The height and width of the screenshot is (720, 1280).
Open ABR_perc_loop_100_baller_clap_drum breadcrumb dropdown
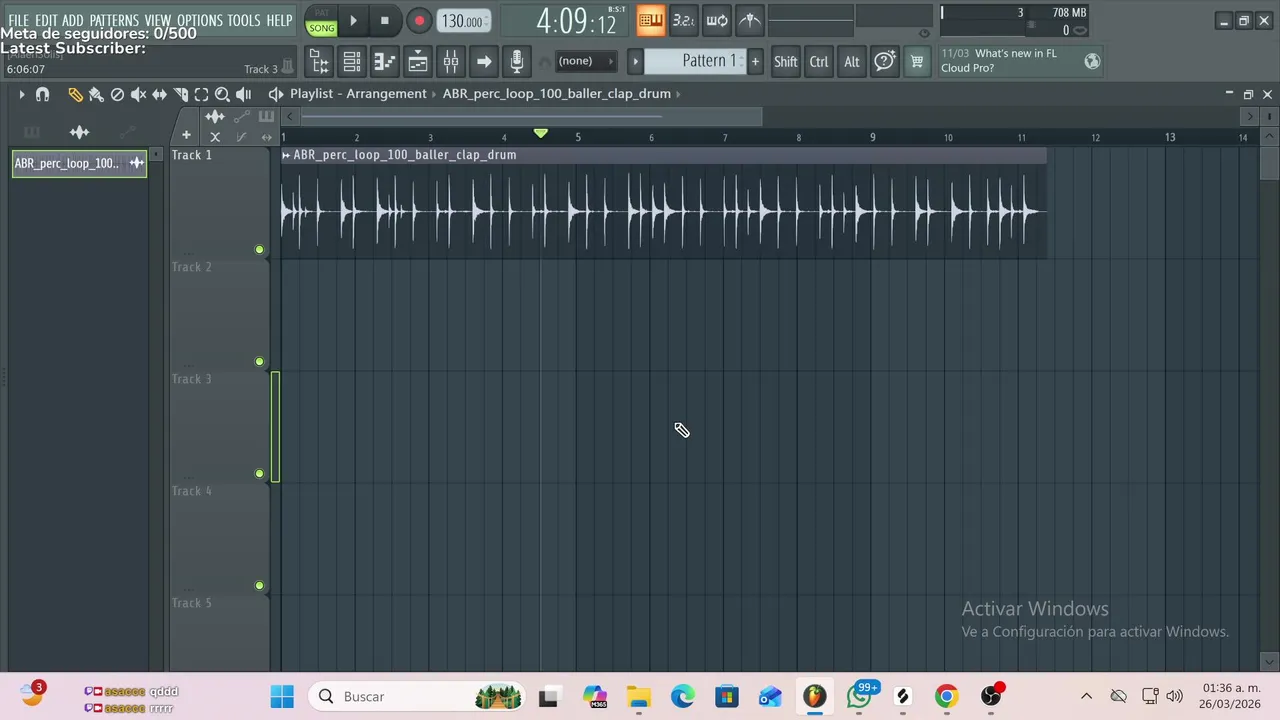click(x=679, y=94)
